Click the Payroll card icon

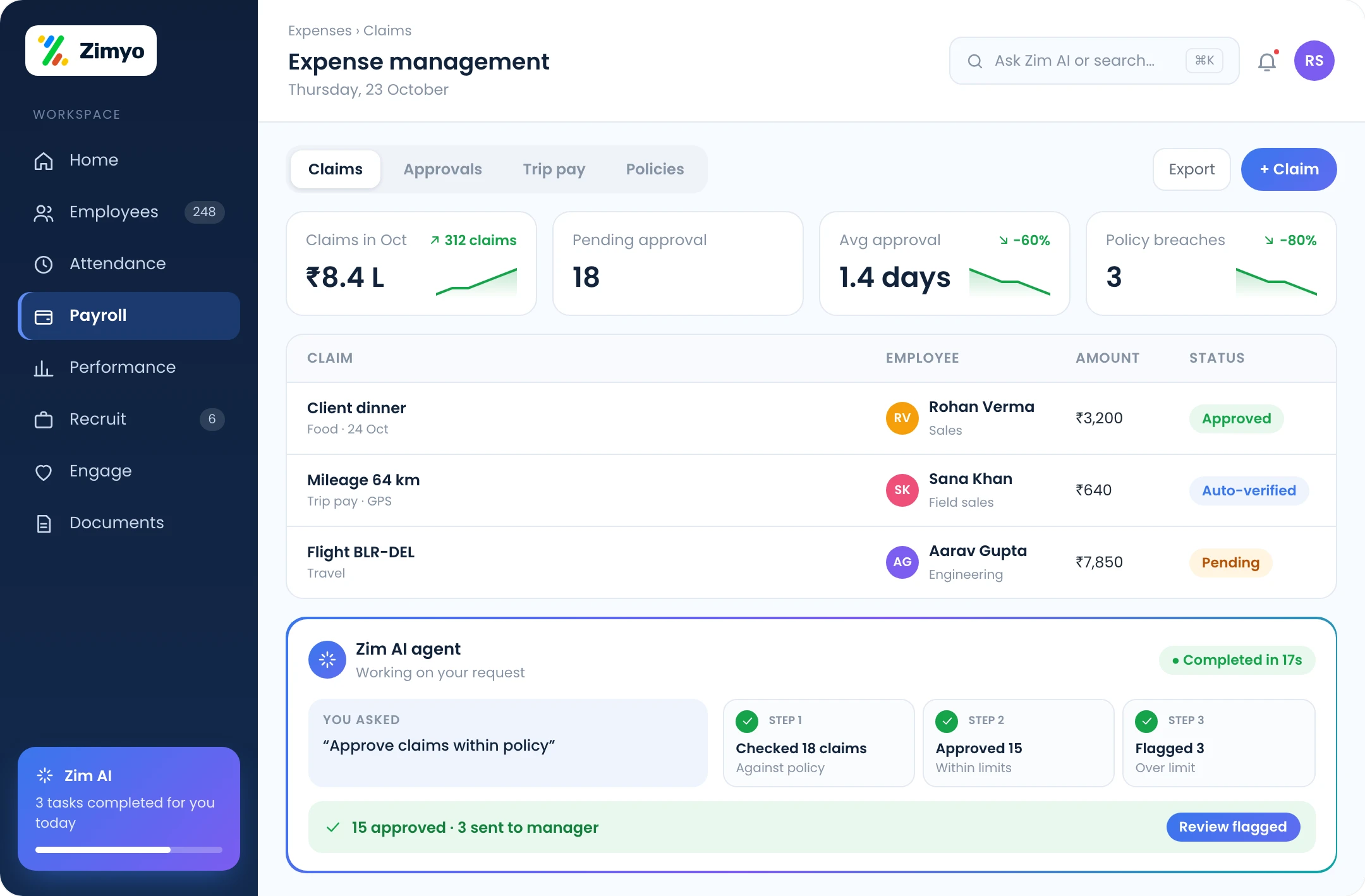click(44, 316)
